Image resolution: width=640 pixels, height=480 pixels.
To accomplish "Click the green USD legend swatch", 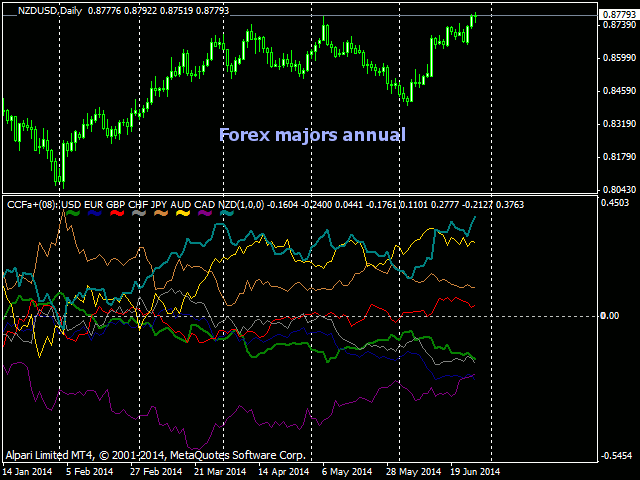I will tap(73, 213).
